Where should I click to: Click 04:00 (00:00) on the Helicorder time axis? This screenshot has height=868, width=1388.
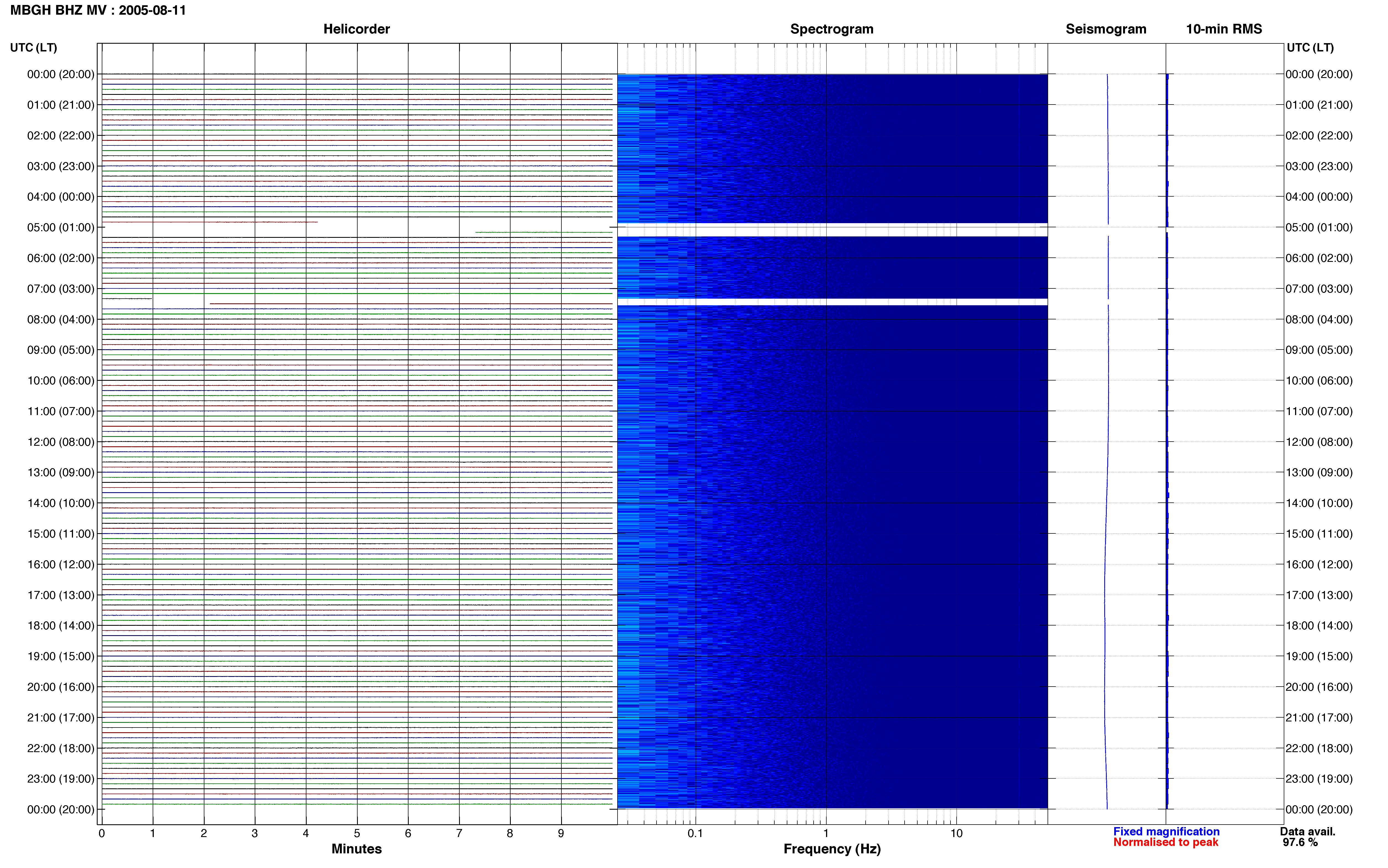pyautogui.click(x=61, y=197)
